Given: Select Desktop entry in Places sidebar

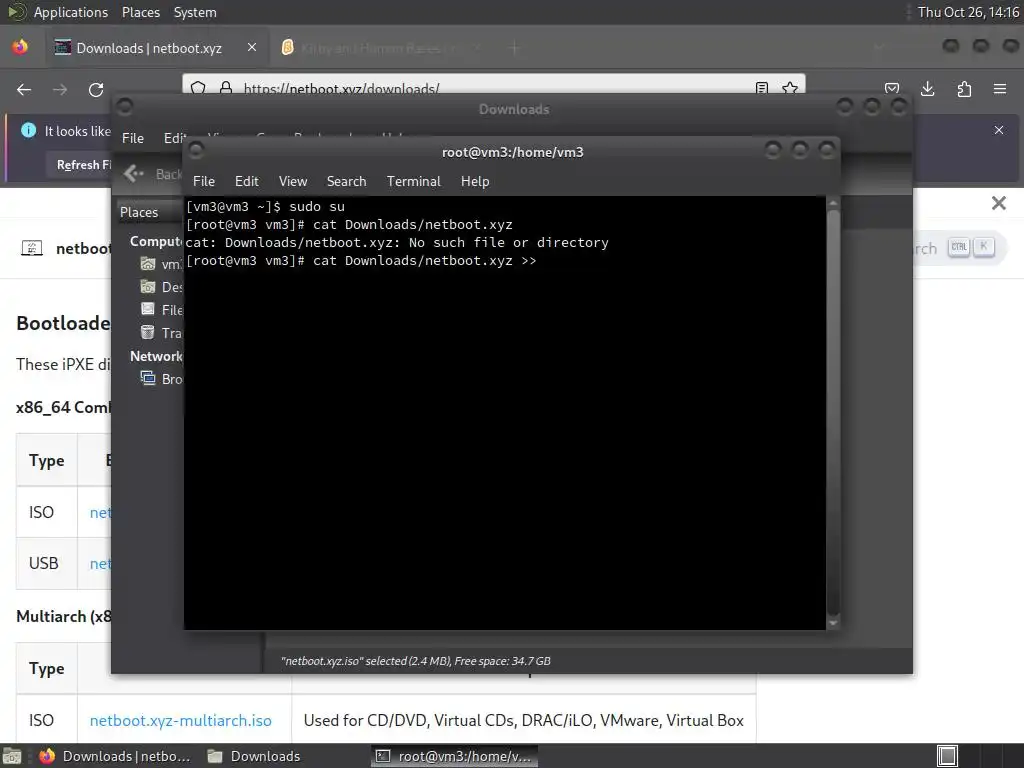Looking at the screenshot, I should pyautogui.click(x=161, y=287).
